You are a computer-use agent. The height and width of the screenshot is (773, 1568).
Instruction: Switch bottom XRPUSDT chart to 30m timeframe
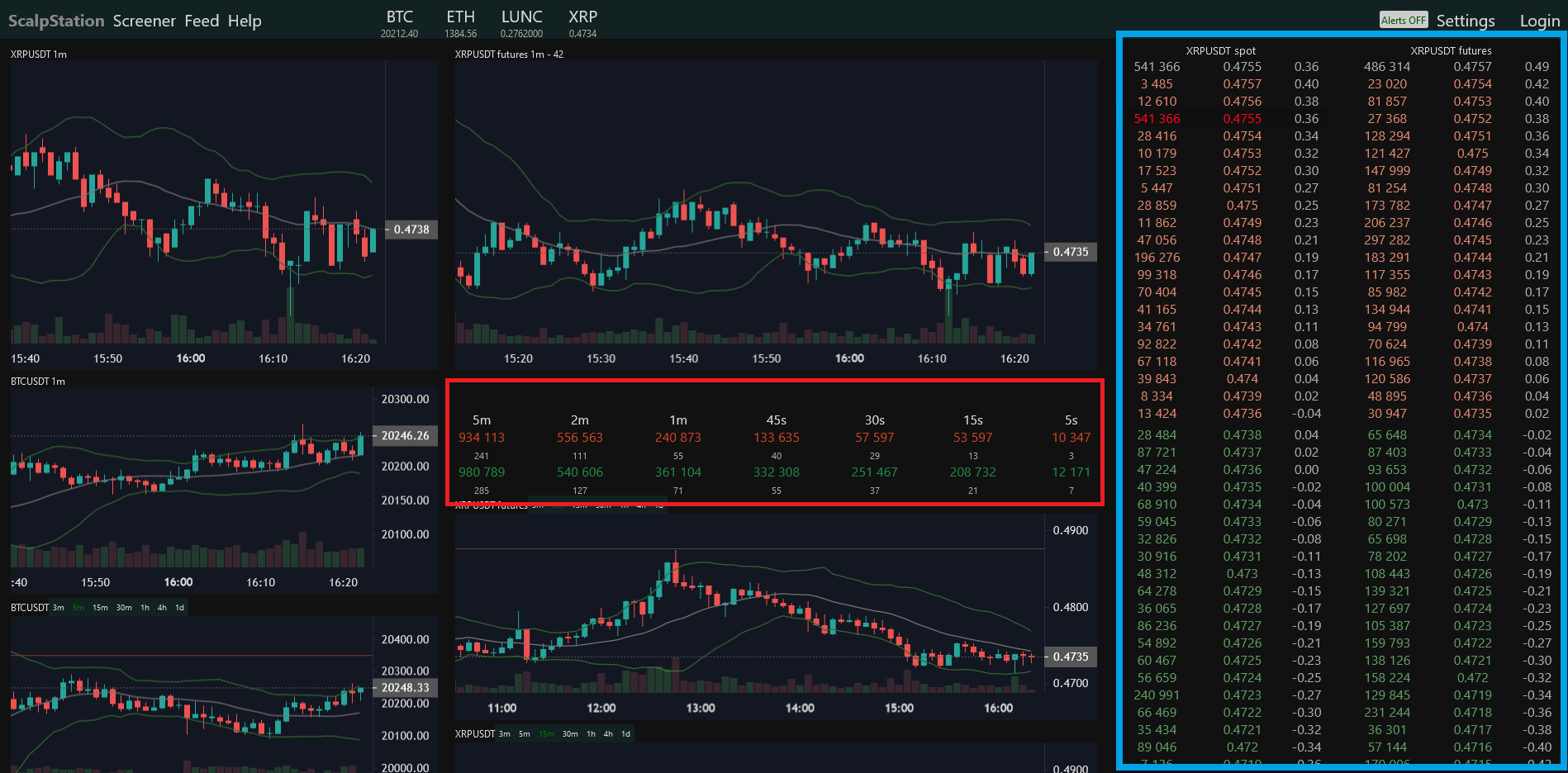pyautogui.click(x=570, y=734)
